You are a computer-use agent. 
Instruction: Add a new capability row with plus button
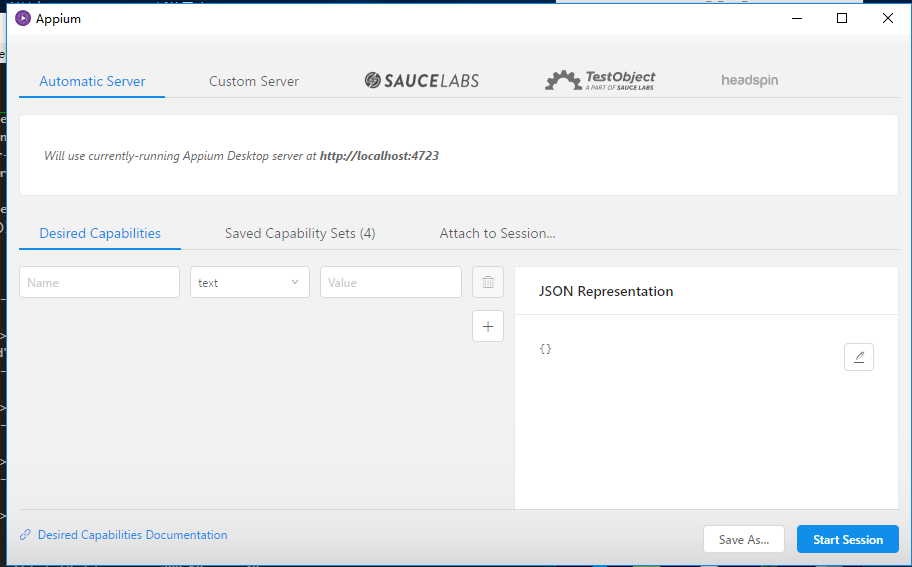coord(487,326)
